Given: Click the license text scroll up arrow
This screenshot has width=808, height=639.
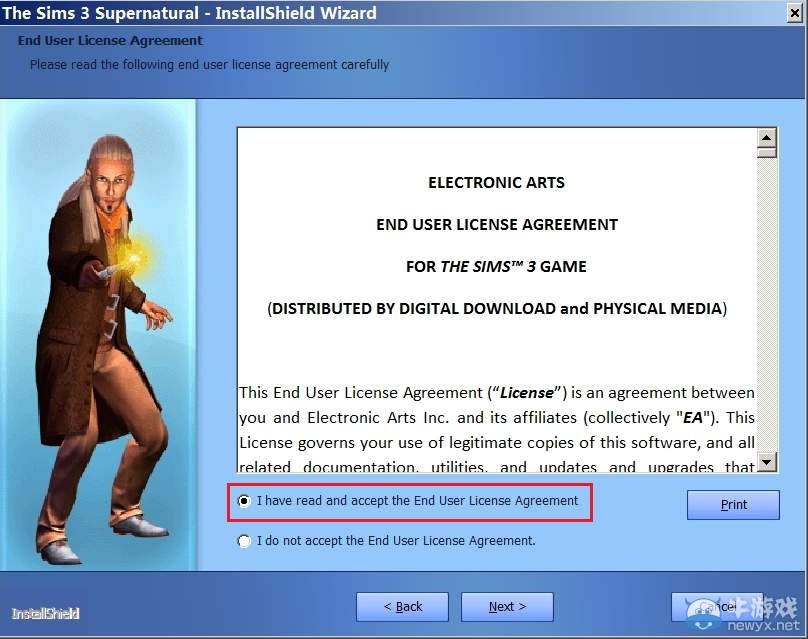Looking at the screenshot, I should (767, 138).
